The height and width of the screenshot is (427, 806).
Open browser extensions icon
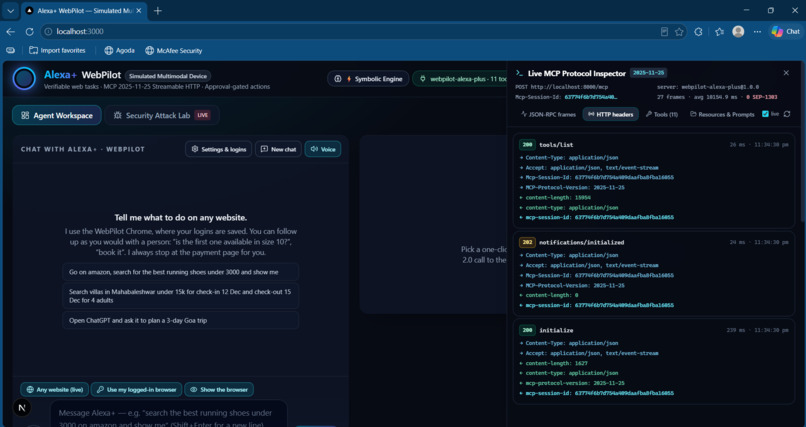click(698, 32)
